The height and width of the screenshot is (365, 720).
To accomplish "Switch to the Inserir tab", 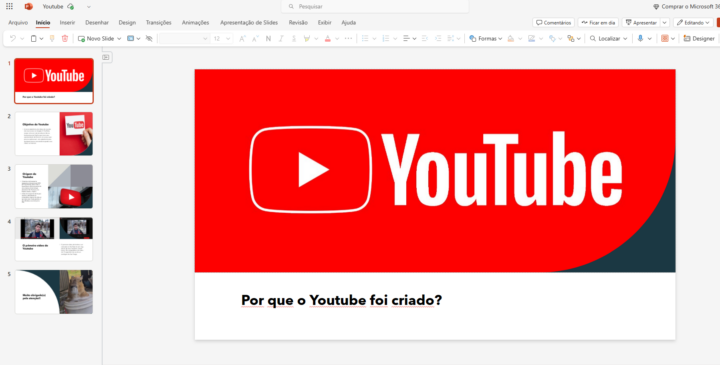I will point(67,22).
